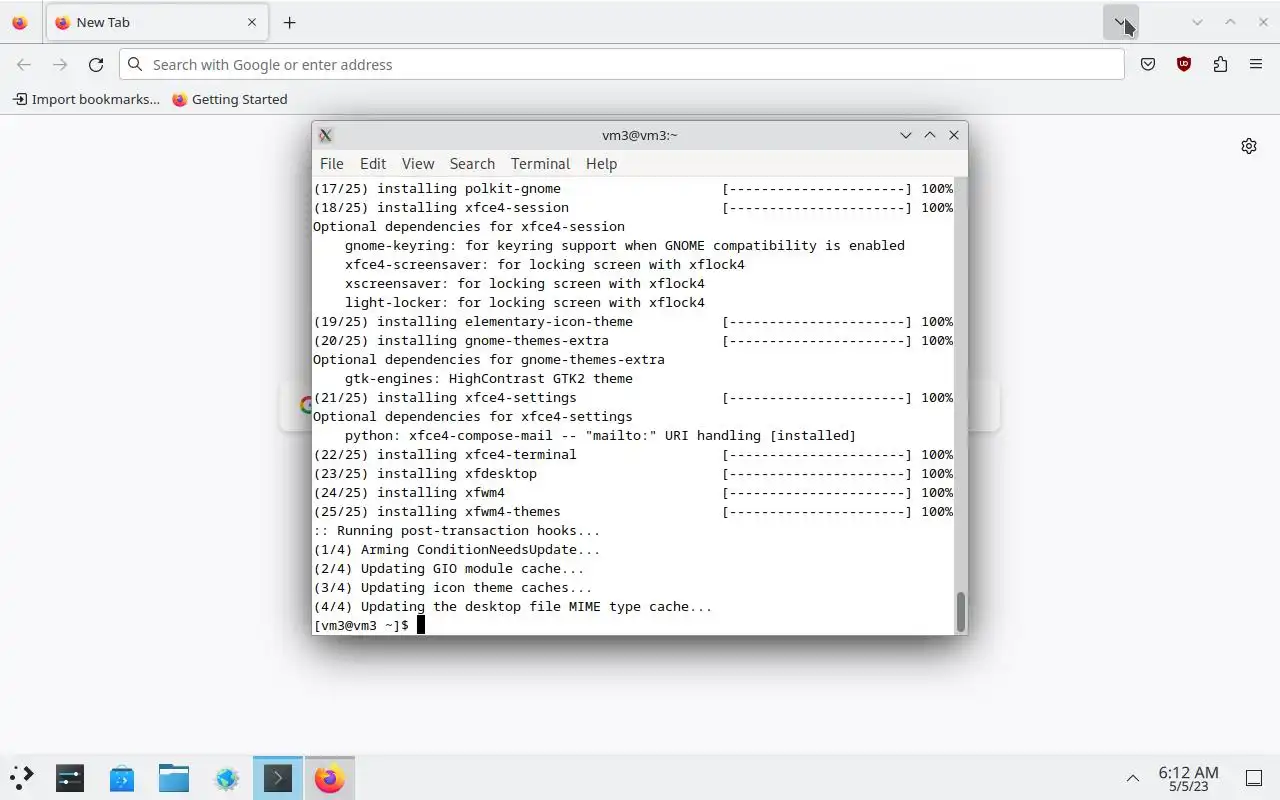Screen dimensions: 1280x800
Task: Click the terminal prompt line [vm3@vm3 ~]$
Action: tap(361, 625)
